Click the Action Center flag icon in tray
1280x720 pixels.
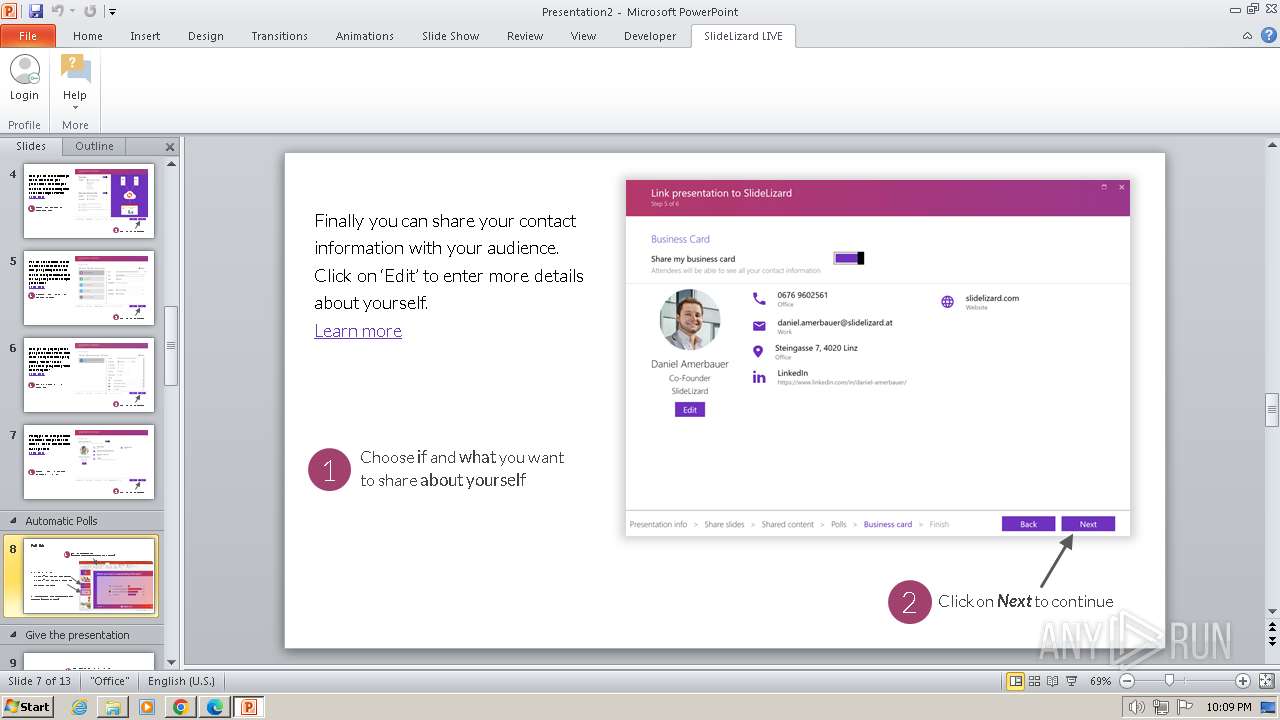coord(1185,707)
